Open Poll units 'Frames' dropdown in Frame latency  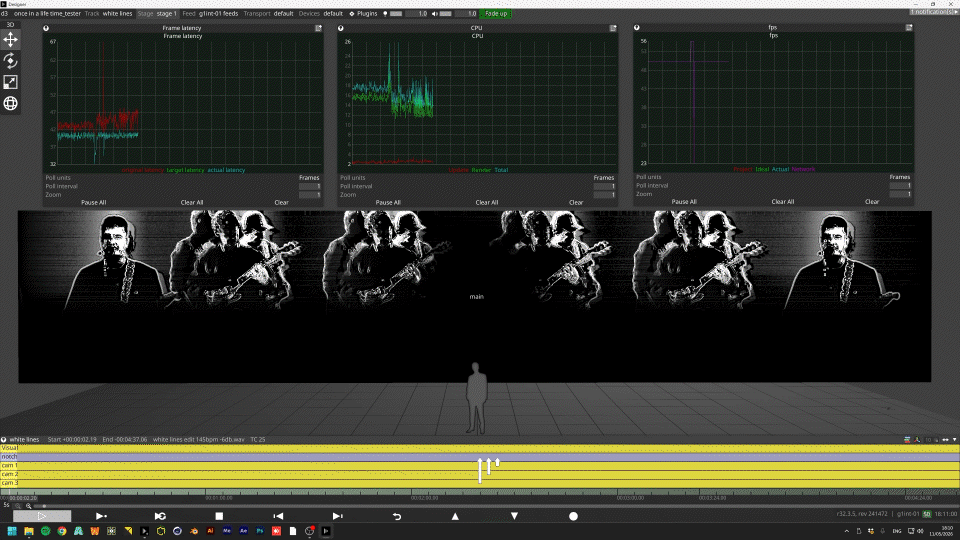pos(309,178)
